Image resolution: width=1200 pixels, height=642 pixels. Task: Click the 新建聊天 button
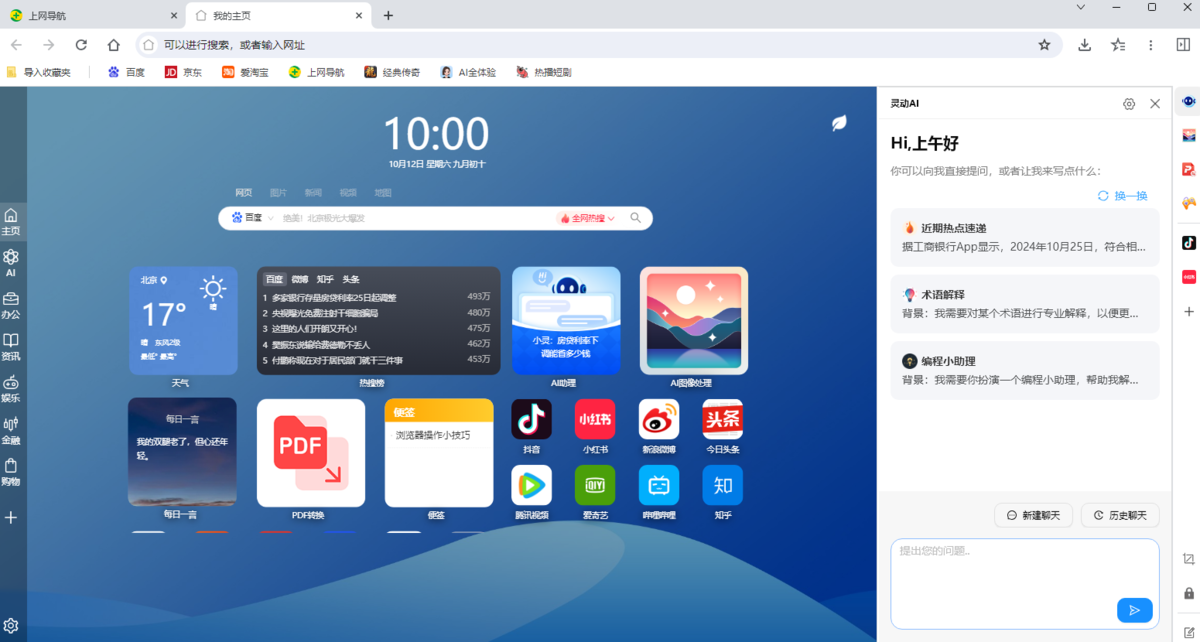click(x=1033, y=515)
